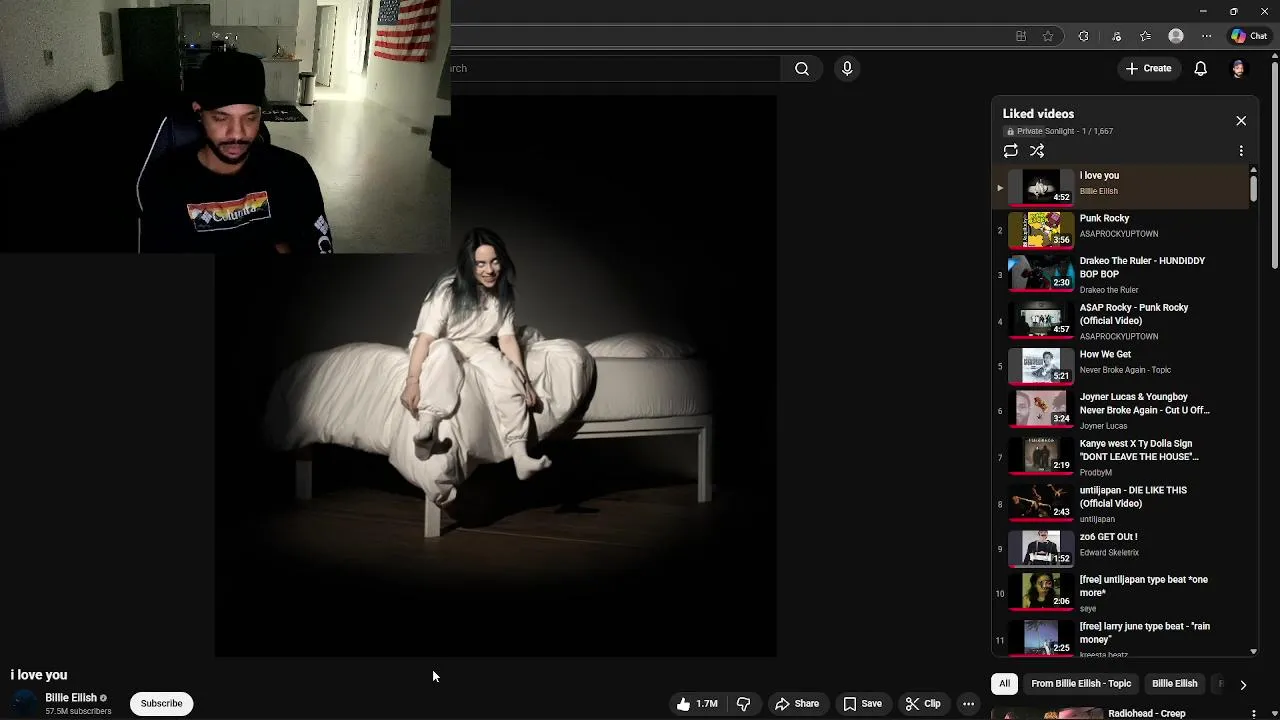Click the YouTube search magnifier button
1280x720 pixels.
coord(802,68)
